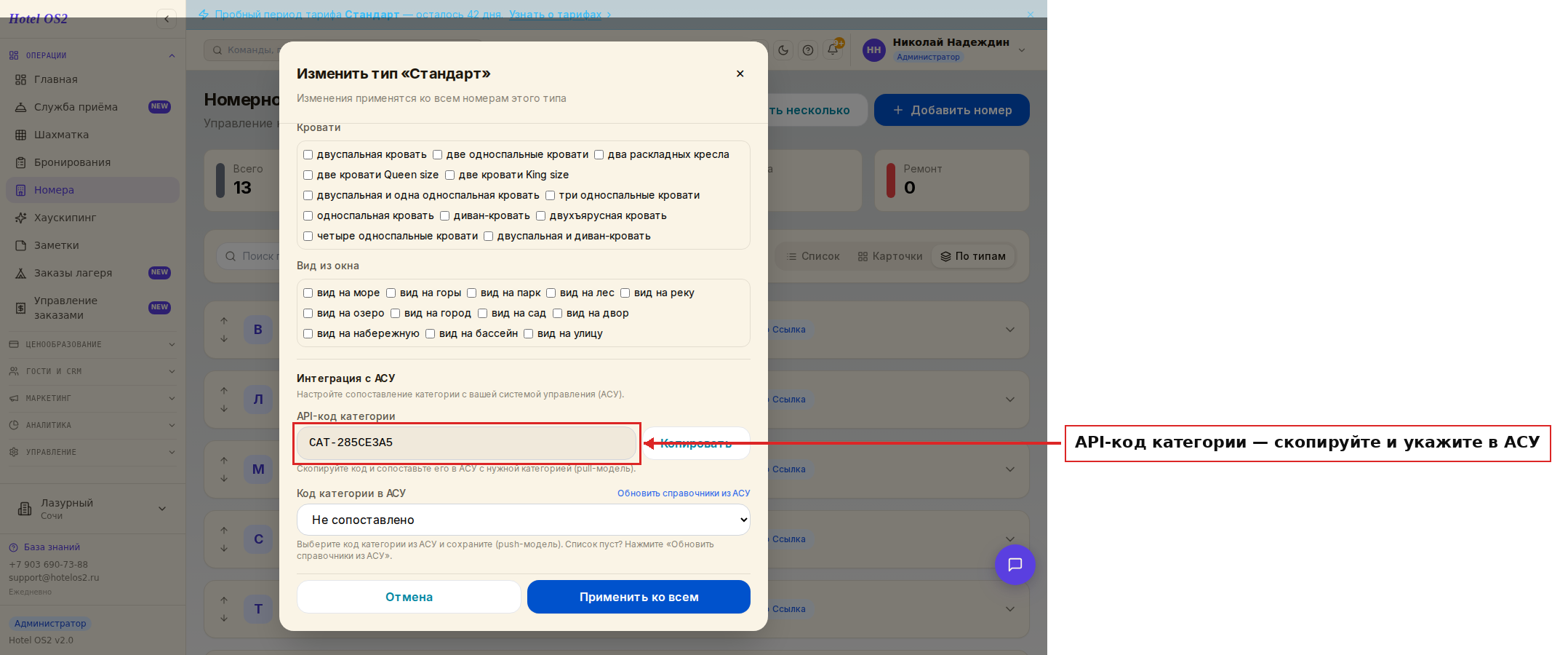The width and height of the screenshot is (1568, 655).
Task: Check вид на набережную option
Action: click(x=308, y=333)
